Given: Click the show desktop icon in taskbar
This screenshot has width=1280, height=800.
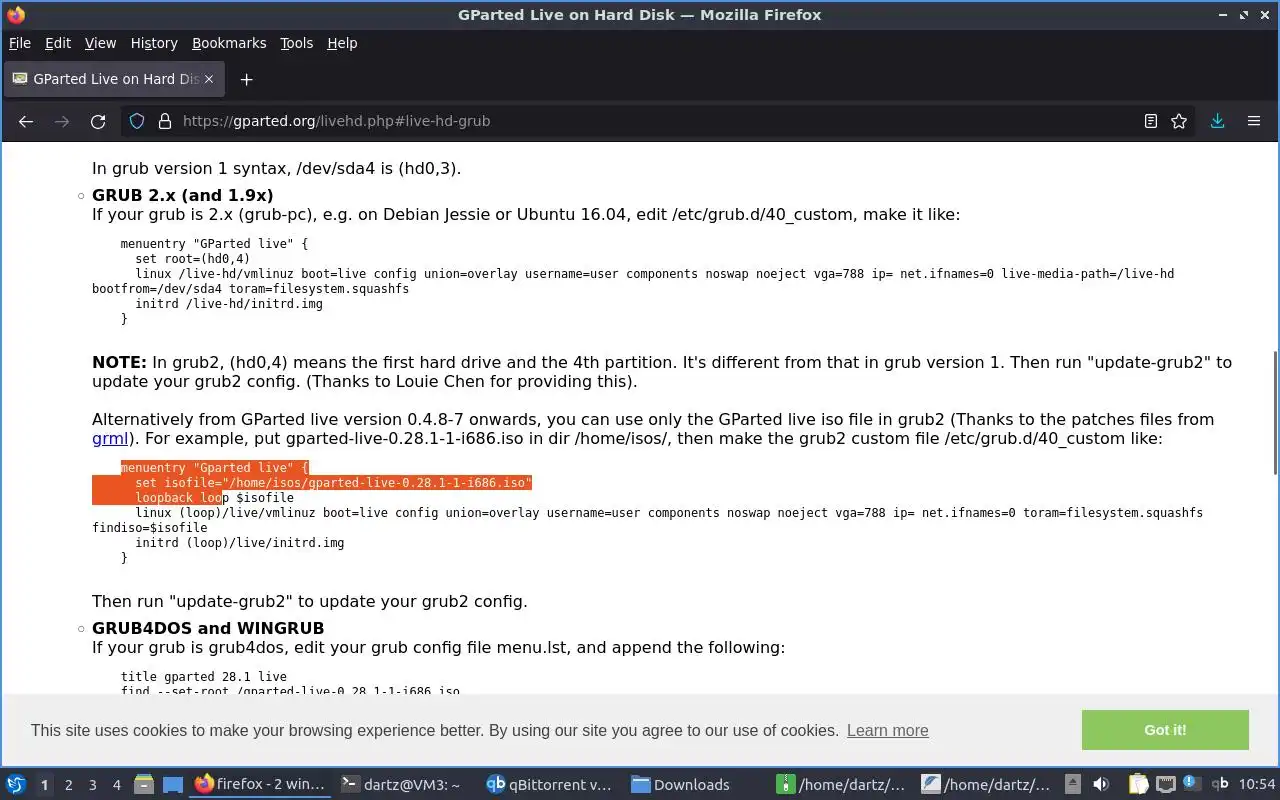Looking at the screenshot, I should [172, 784].
